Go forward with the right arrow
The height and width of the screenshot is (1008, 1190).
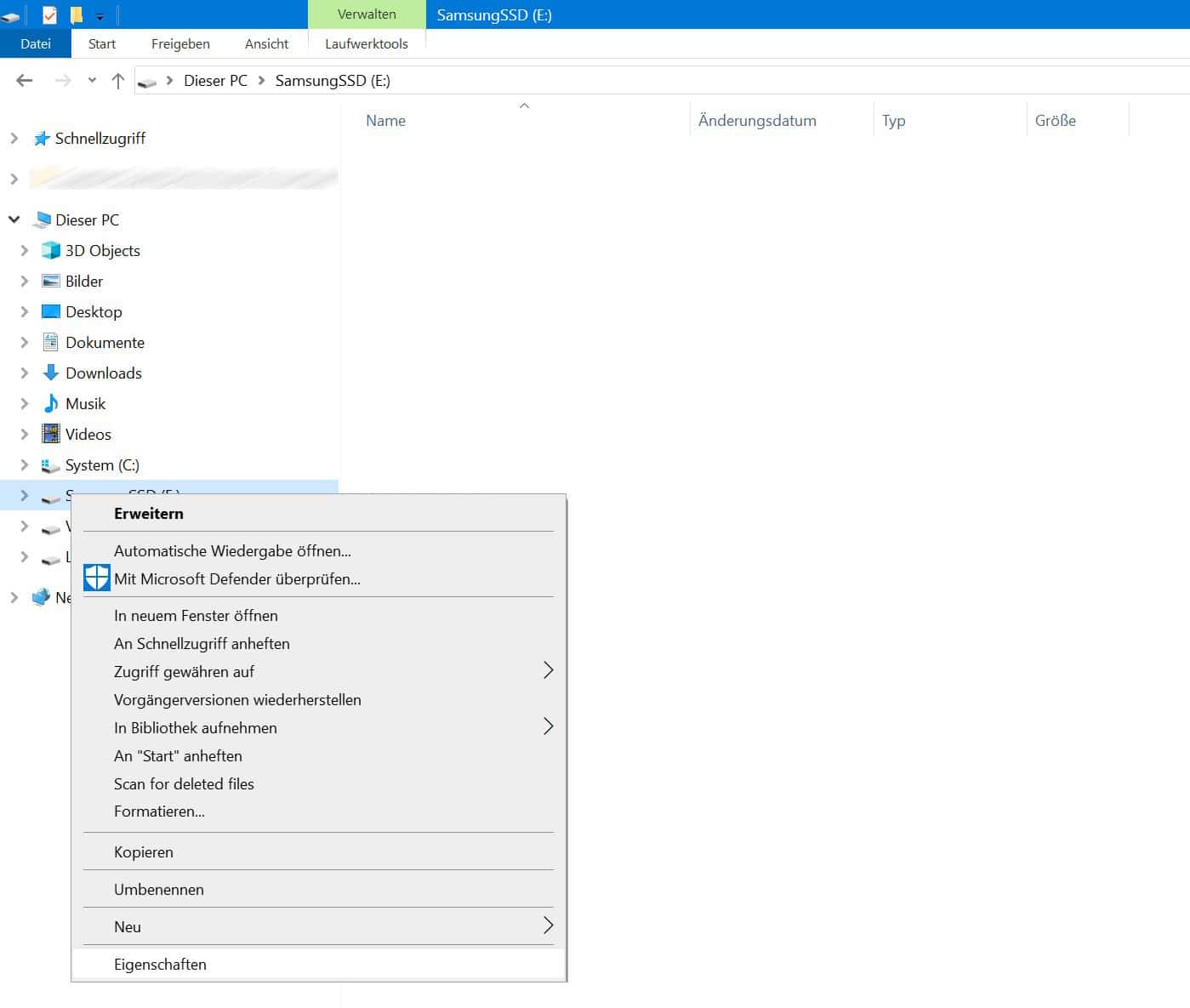point(63,80)
